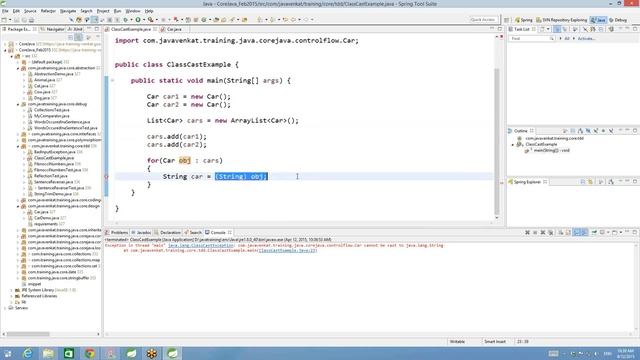Switch to the Debug perspective
Screen dimensions: 640x360
[618, 20]
